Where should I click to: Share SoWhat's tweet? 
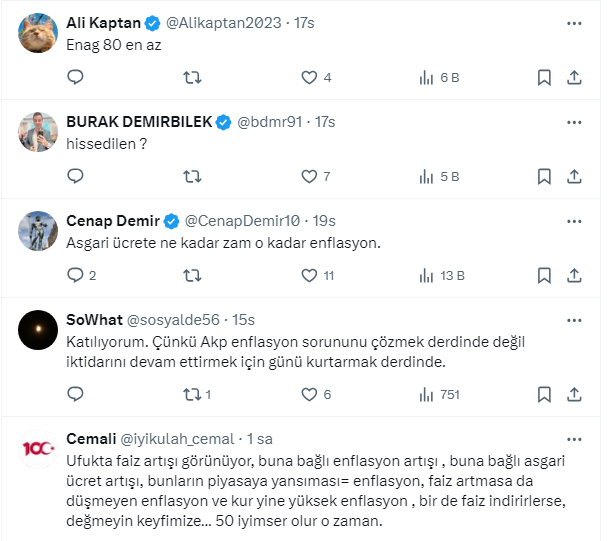574,394
